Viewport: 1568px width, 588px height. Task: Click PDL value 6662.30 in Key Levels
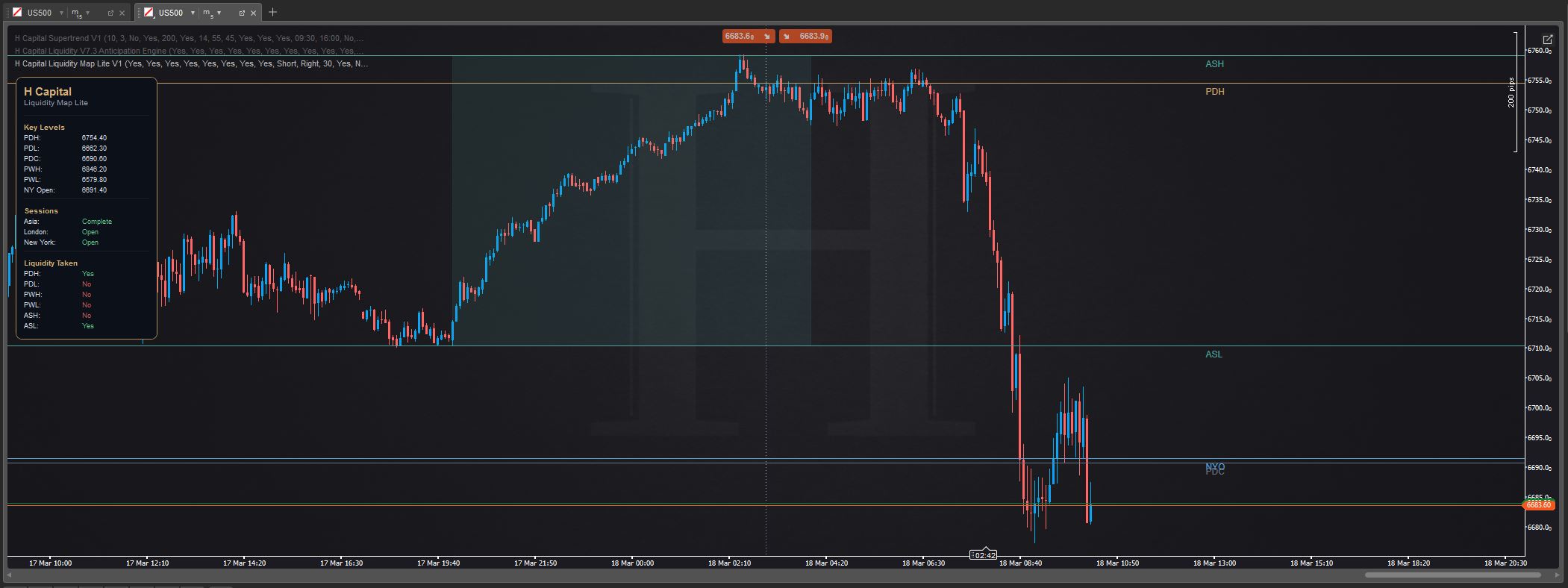pos(94,148)
